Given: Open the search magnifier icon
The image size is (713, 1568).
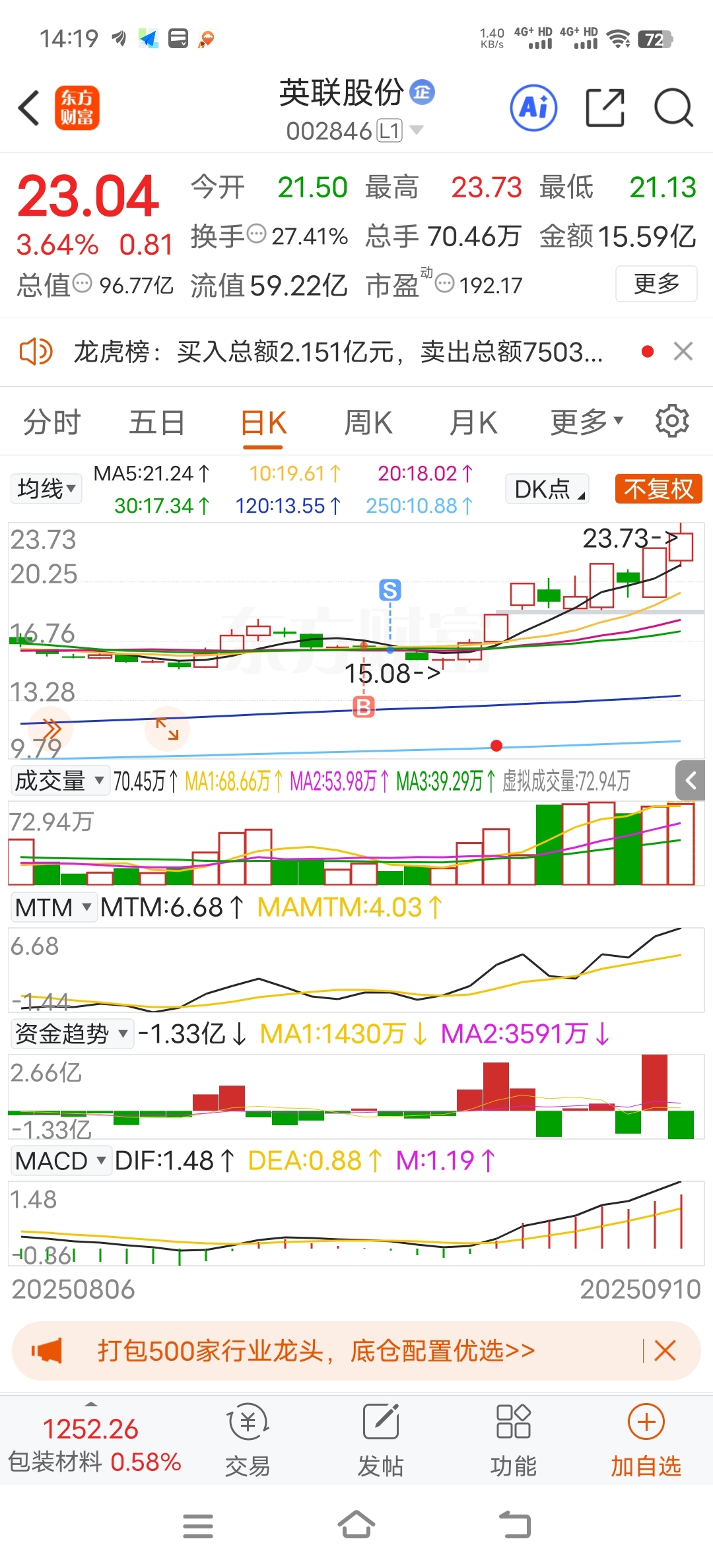Looking at the screenshot, I should click(x=673, y=108).
